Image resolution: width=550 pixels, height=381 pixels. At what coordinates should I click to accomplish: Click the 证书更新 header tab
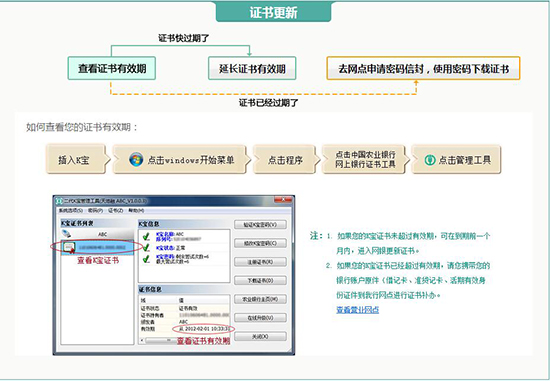[x=273, y=12]
